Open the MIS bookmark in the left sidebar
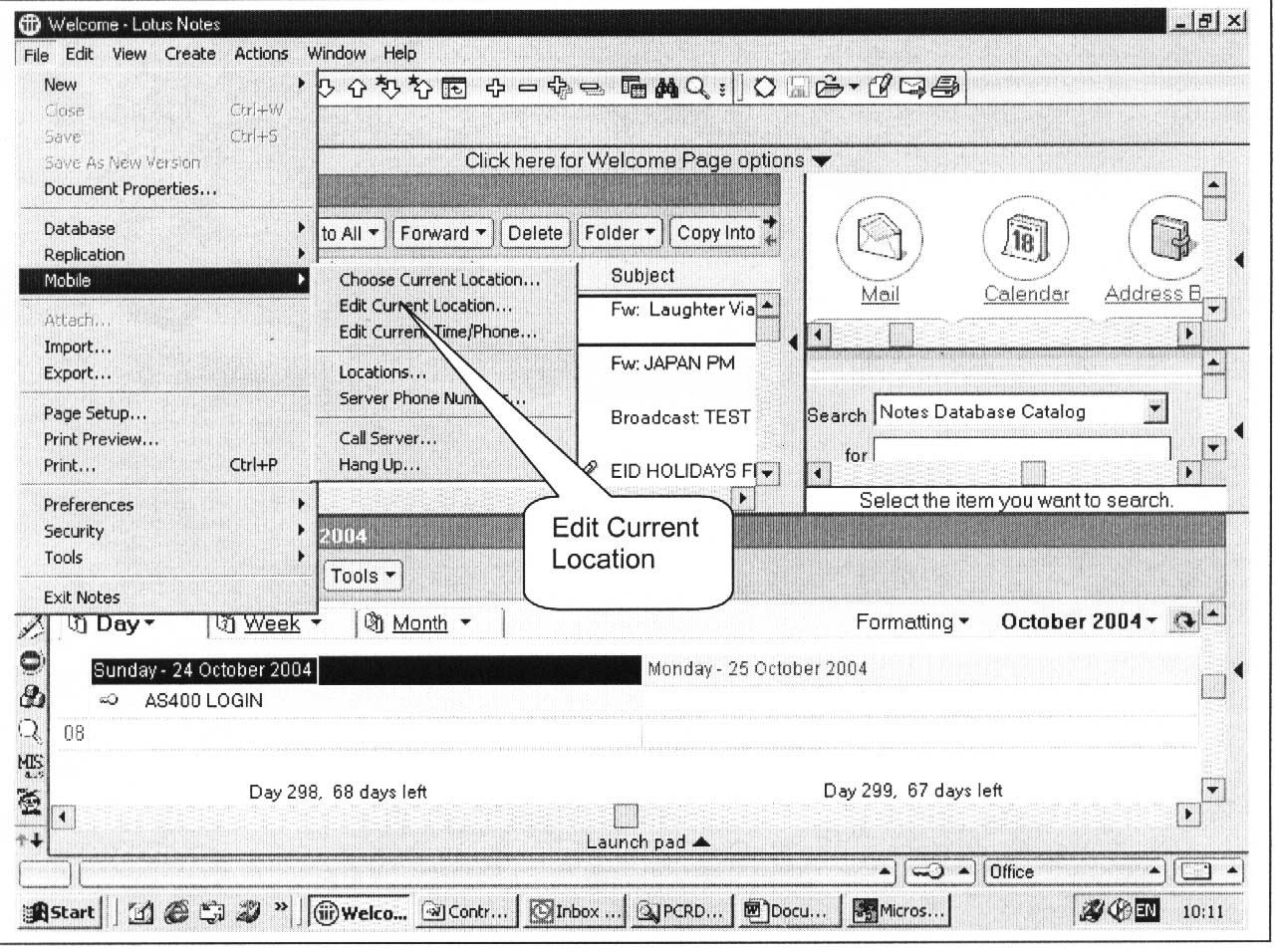The height and width of the screenshot is (952, 1280). pos(31,762)
